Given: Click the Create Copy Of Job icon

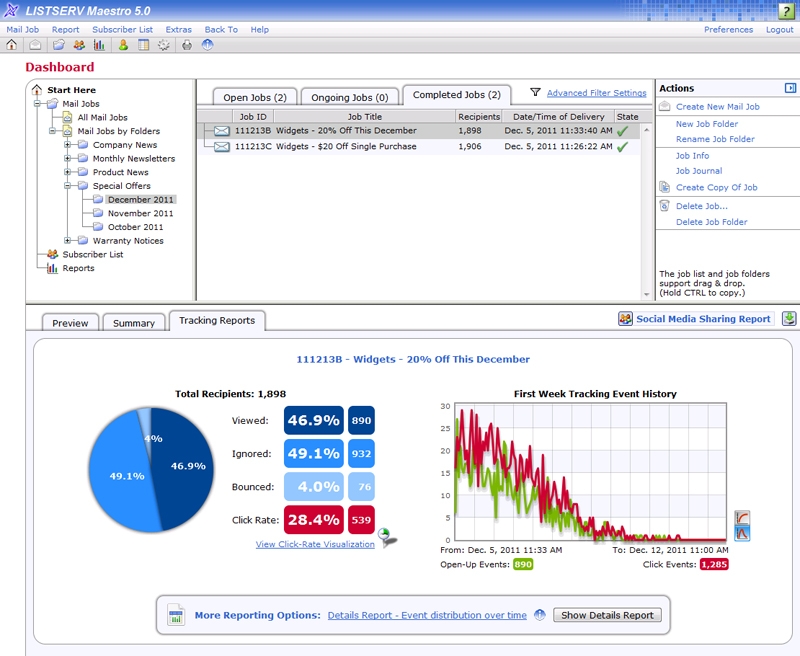Looking at the screenshot, I should (664, 187).
